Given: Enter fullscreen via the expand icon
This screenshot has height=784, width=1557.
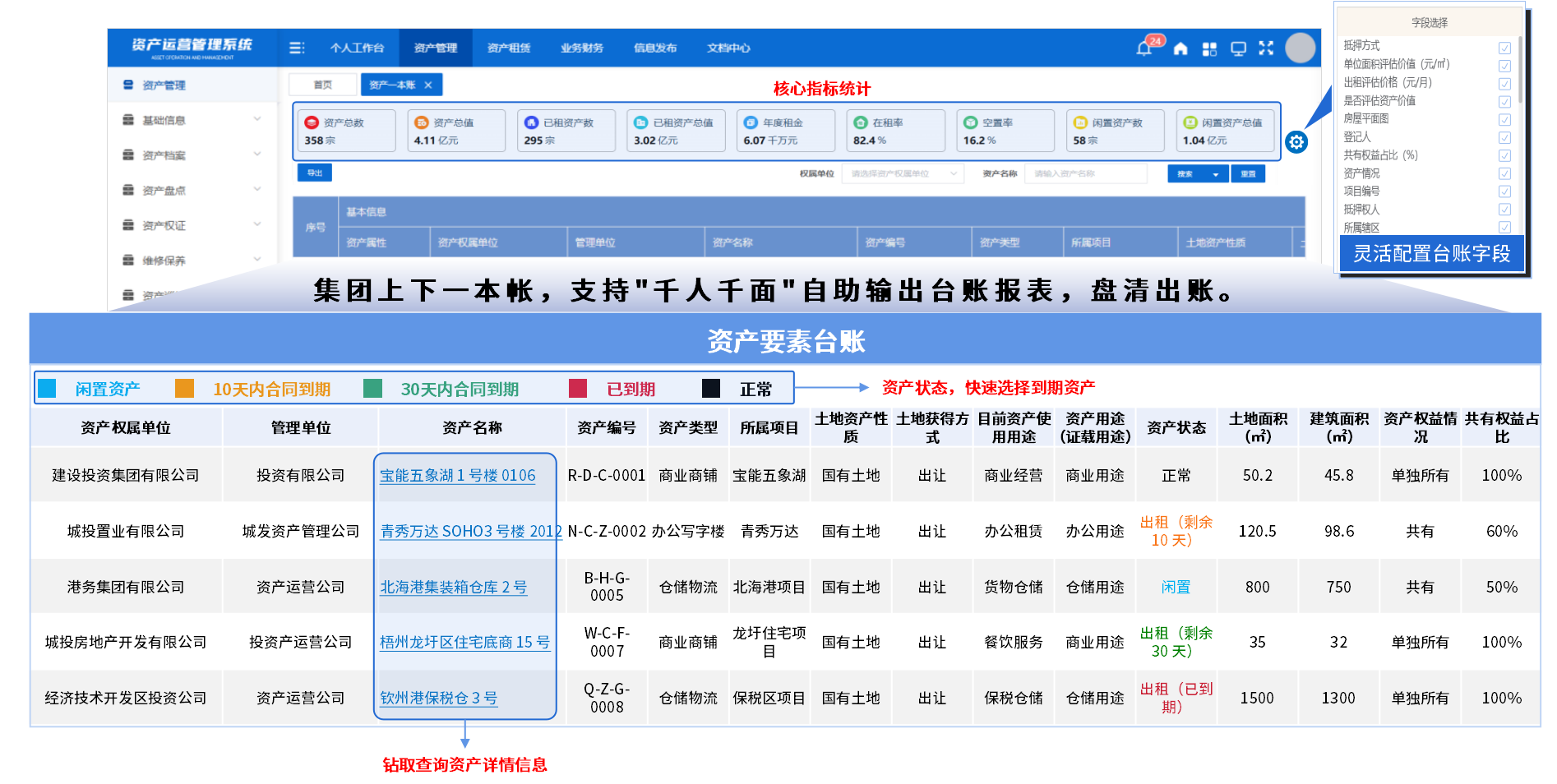Looking at the screenshot, I should (1266, 48).
